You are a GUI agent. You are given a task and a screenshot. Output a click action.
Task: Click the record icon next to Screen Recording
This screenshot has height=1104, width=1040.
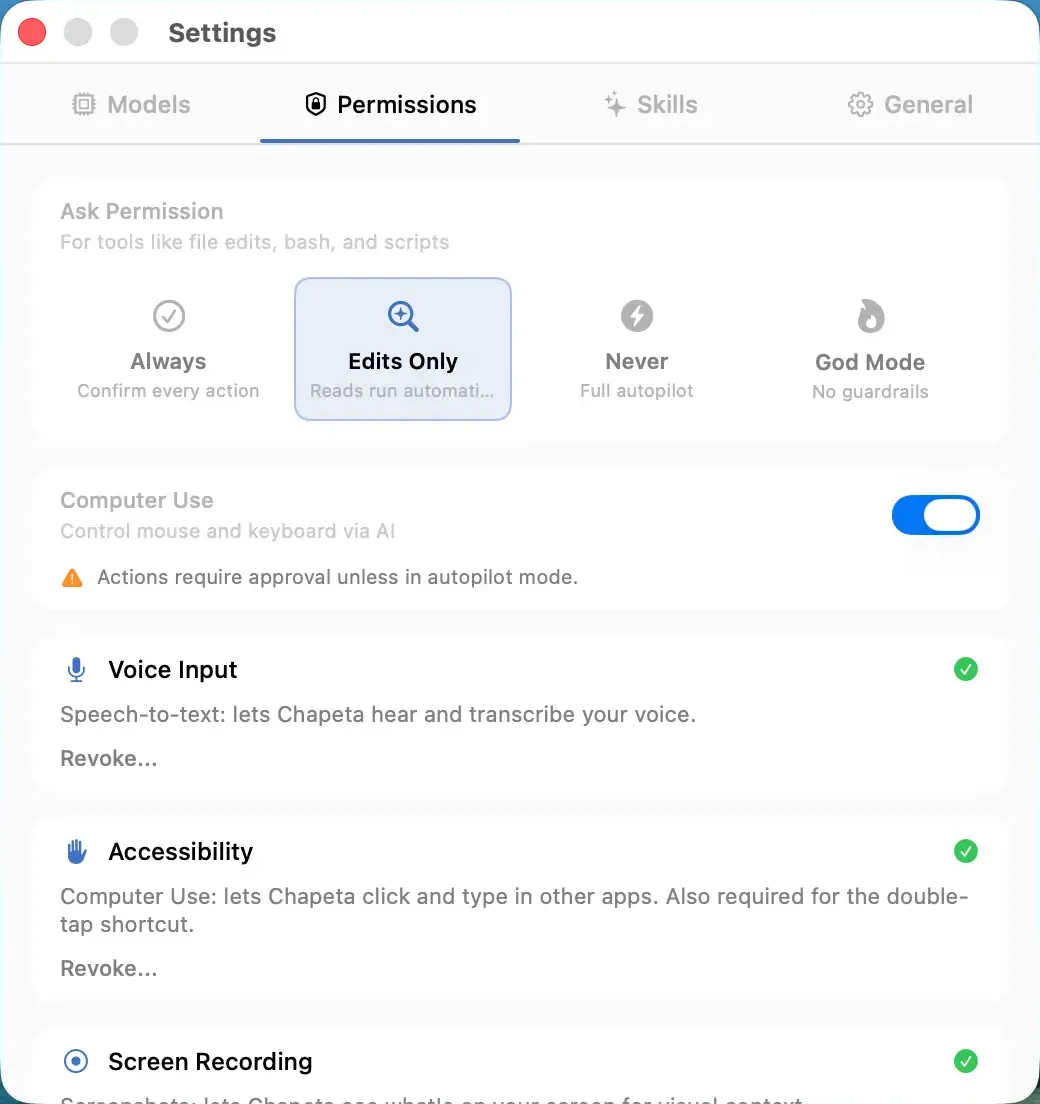coord(75,1061)
